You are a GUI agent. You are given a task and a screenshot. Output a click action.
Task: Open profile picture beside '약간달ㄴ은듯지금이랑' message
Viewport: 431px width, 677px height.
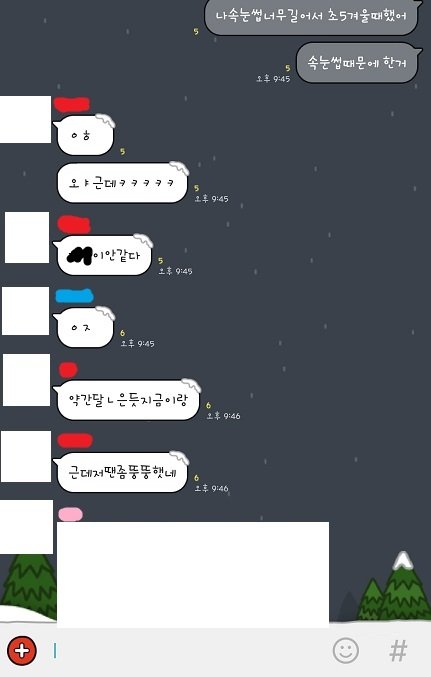click(x=26, y=380)
